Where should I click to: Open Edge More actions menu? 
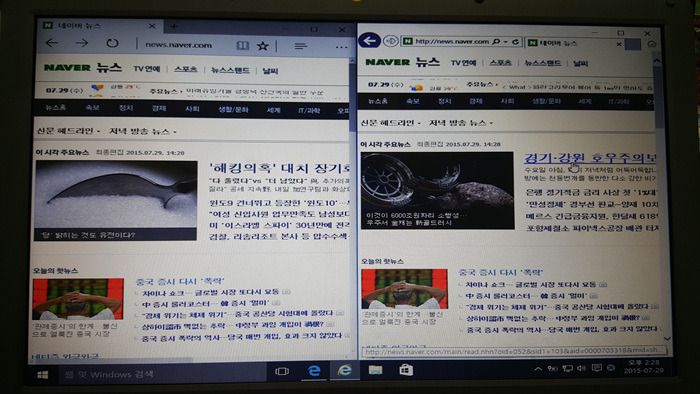[341, 46]
